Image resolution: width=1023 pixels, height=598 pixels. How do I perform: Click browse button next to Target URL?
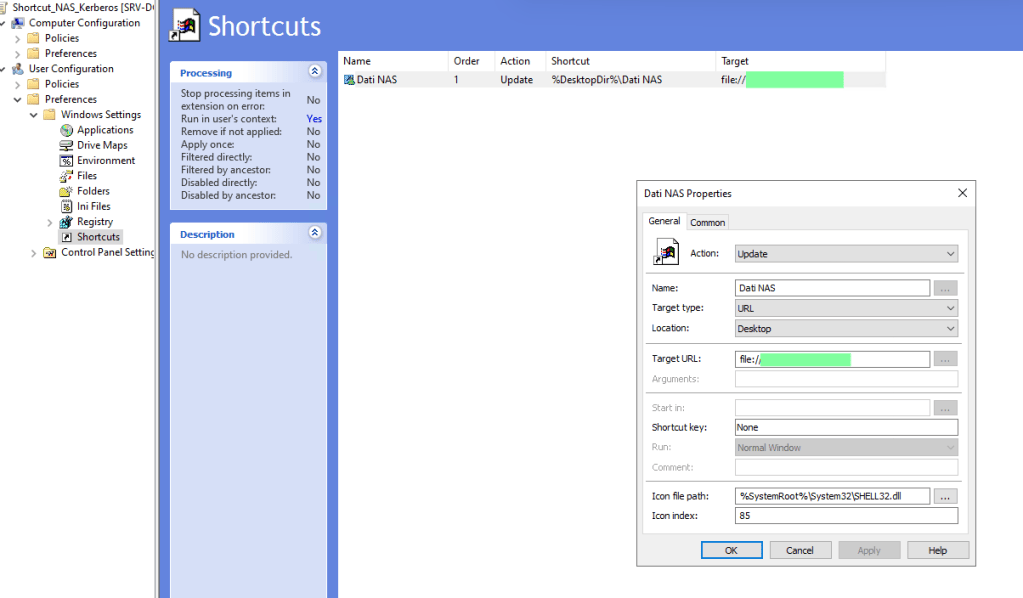(x=945, y=359)
